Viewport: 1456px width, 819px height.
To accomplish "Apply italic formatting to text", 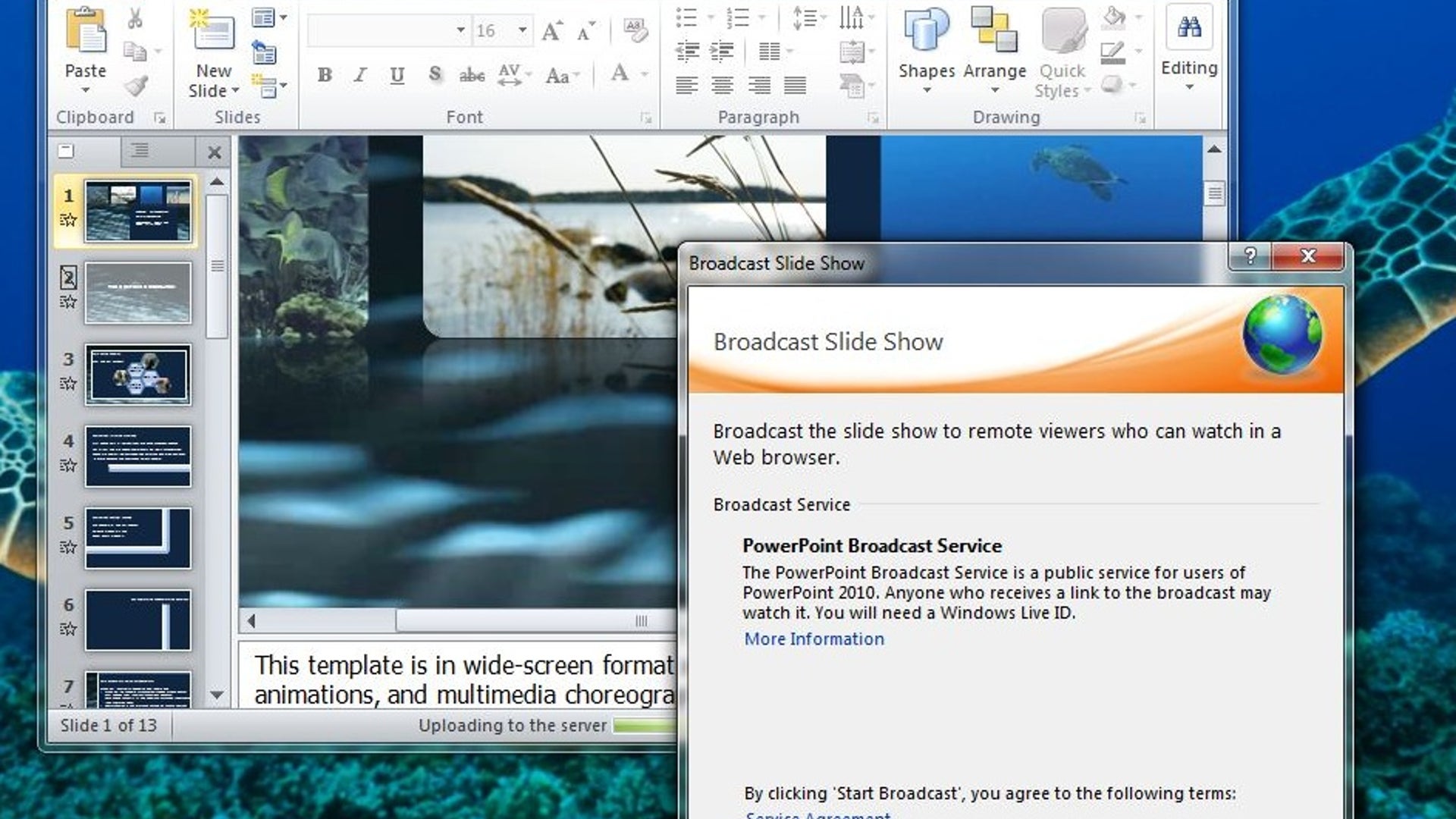I will 359,75.
